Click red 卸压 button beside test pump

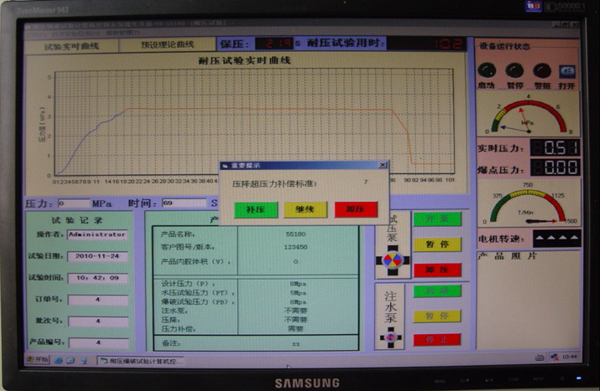pos(437,270)
